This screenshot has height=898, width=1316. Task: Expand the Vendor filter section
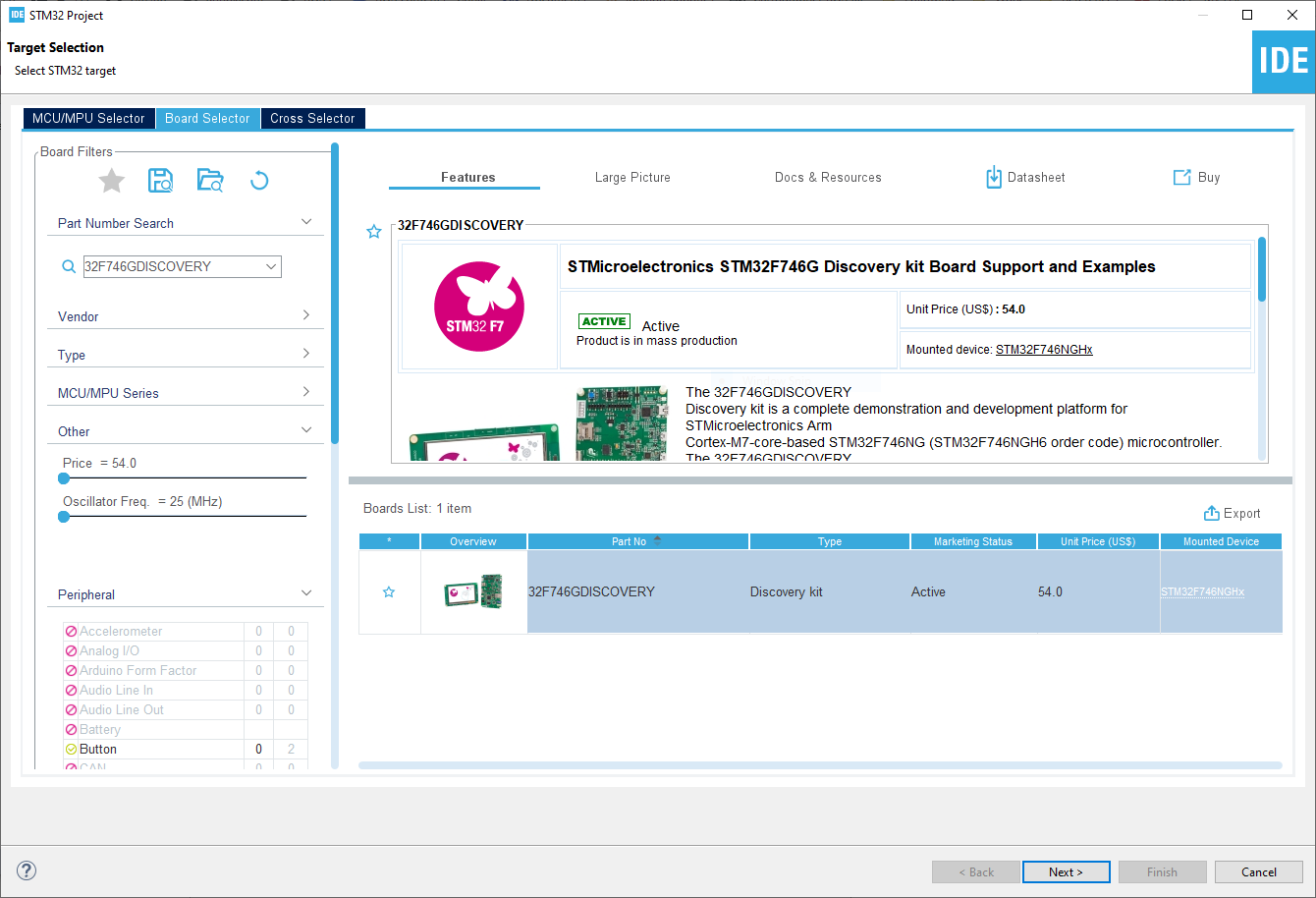coord(305,315)
